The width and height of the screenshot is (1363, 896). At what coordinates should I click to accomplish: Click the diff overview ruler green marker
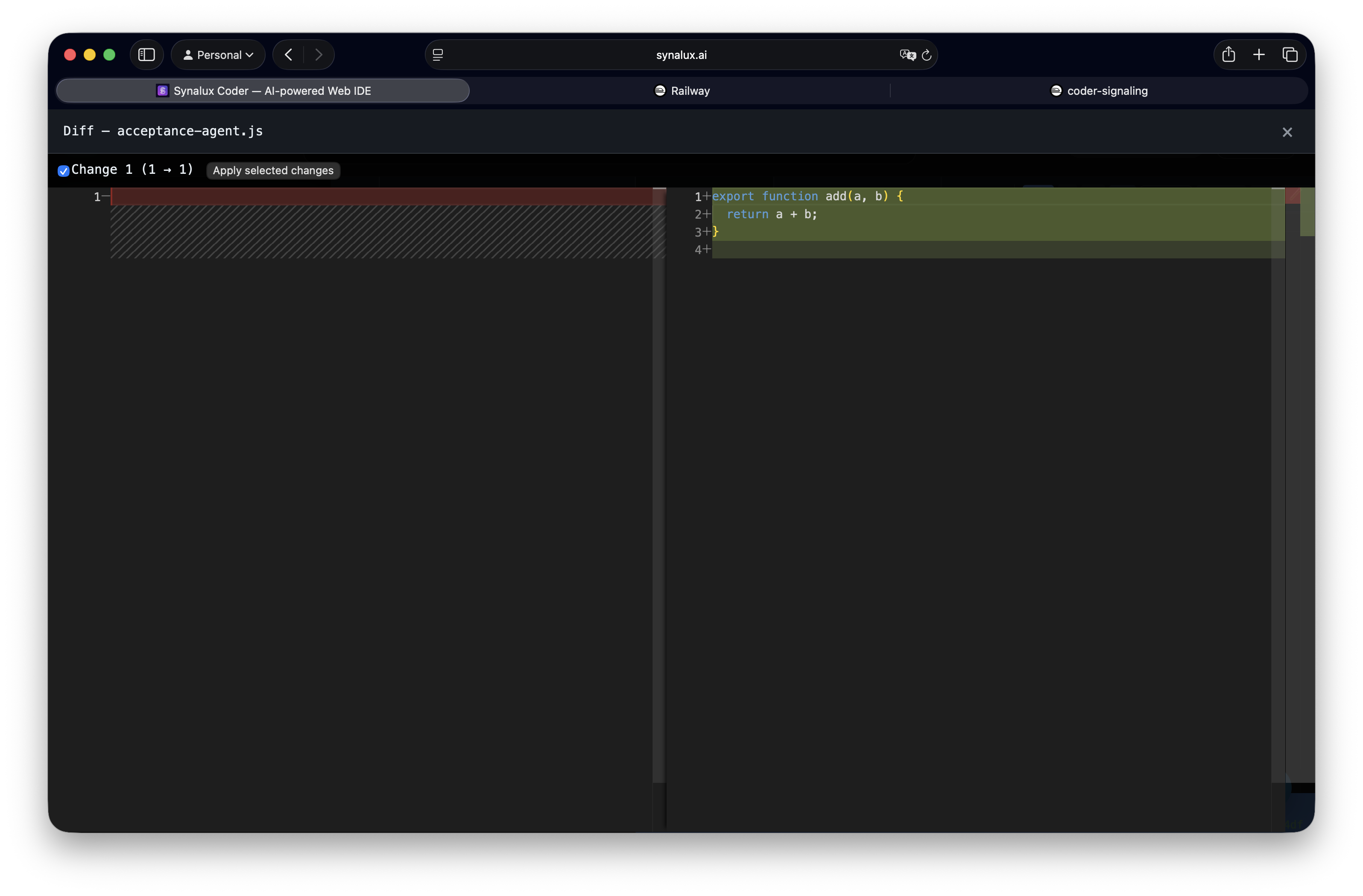pos(1307,212)
